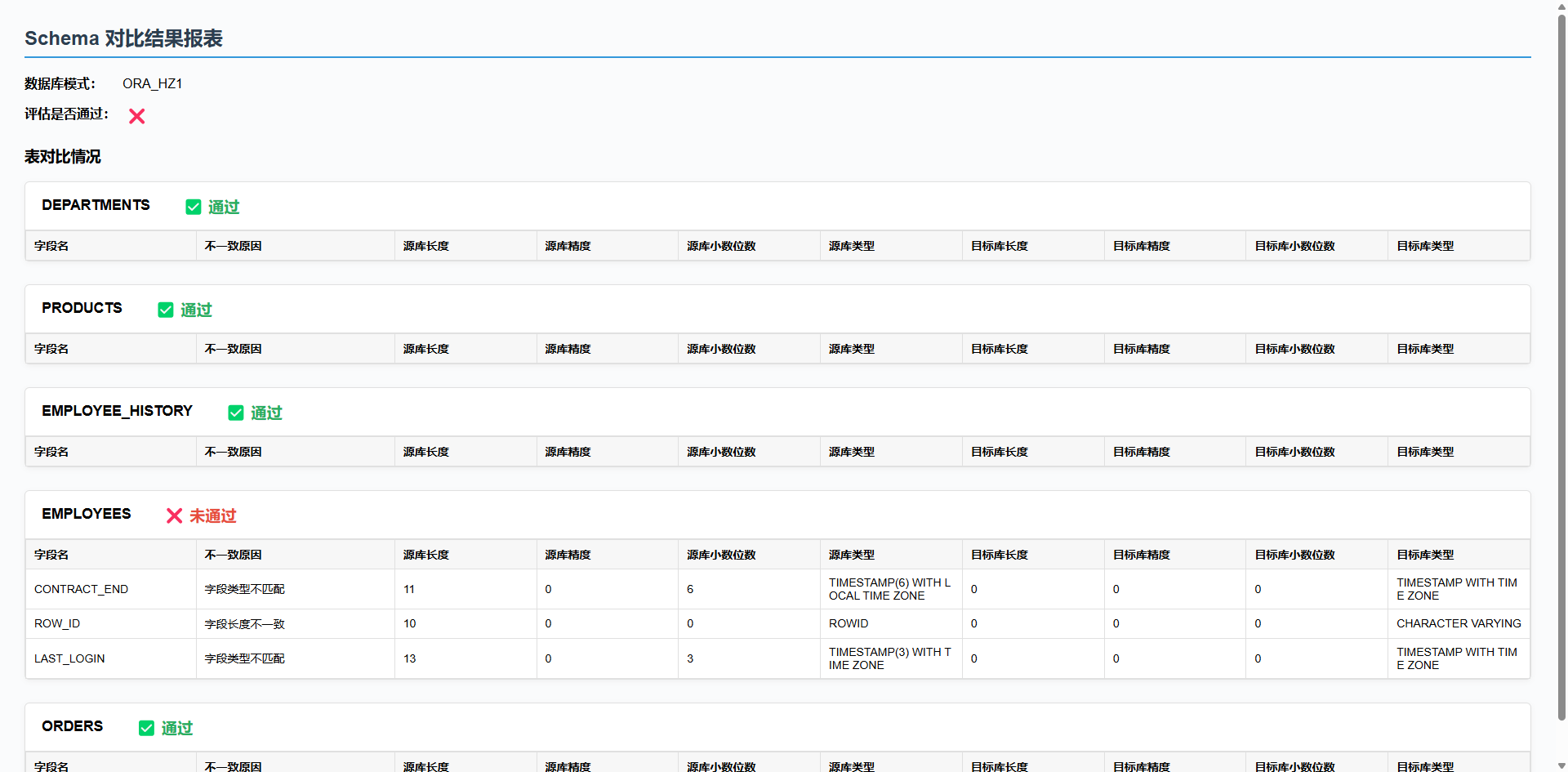Click the green check icon next to ORDERS

click(146, 728)
